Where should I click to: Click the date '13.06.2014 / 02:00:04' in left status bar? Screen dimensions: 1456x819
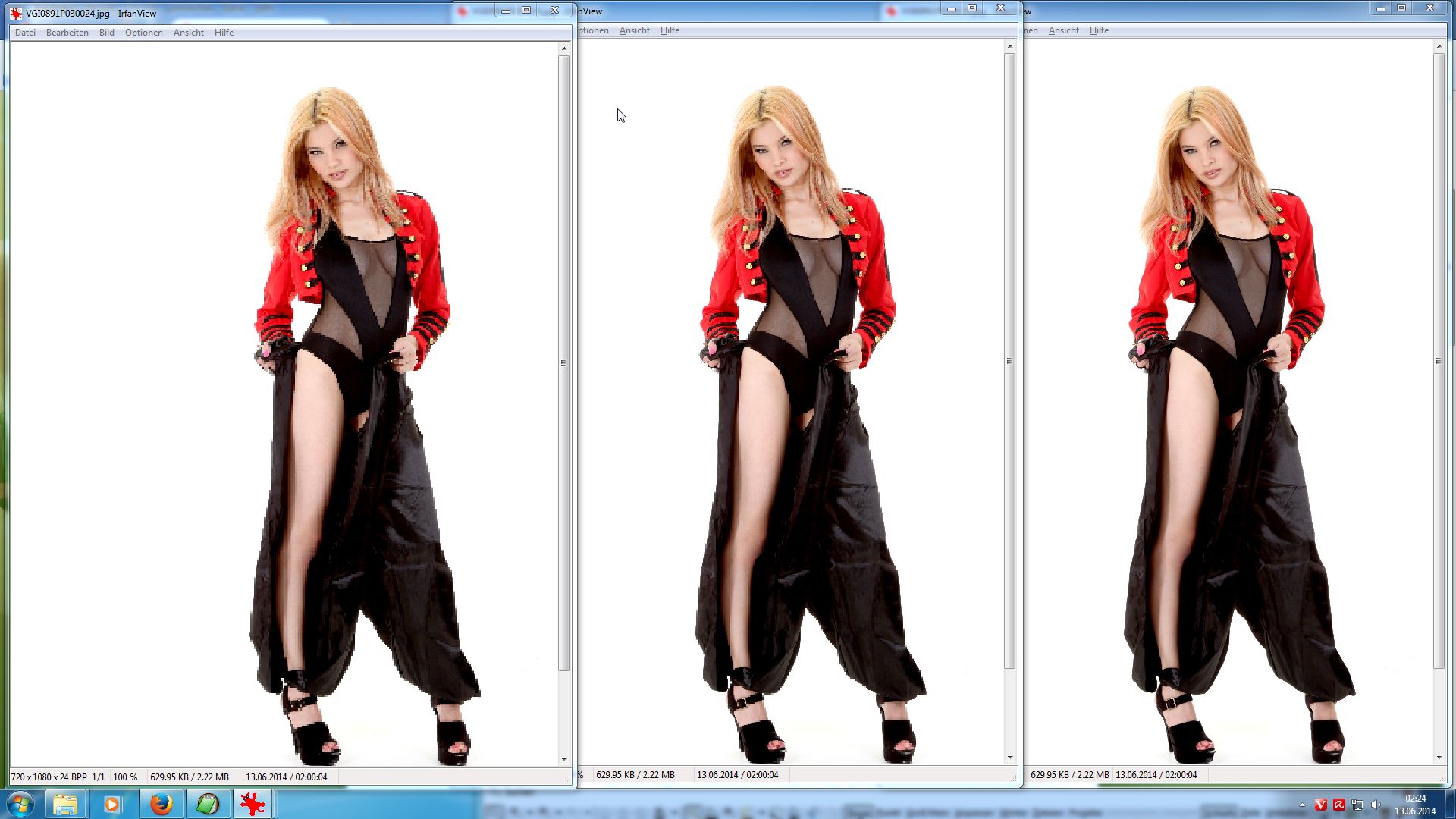[x=287, y=777]
